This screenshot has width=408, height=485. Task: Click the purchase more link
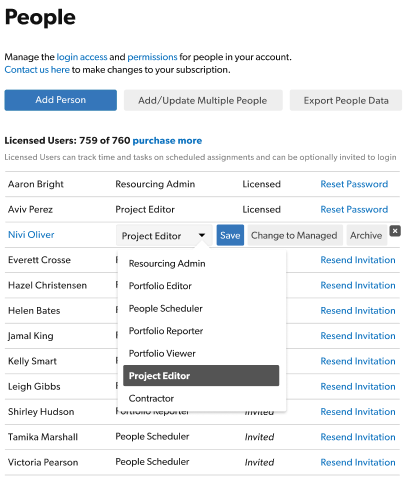point(167,141)
